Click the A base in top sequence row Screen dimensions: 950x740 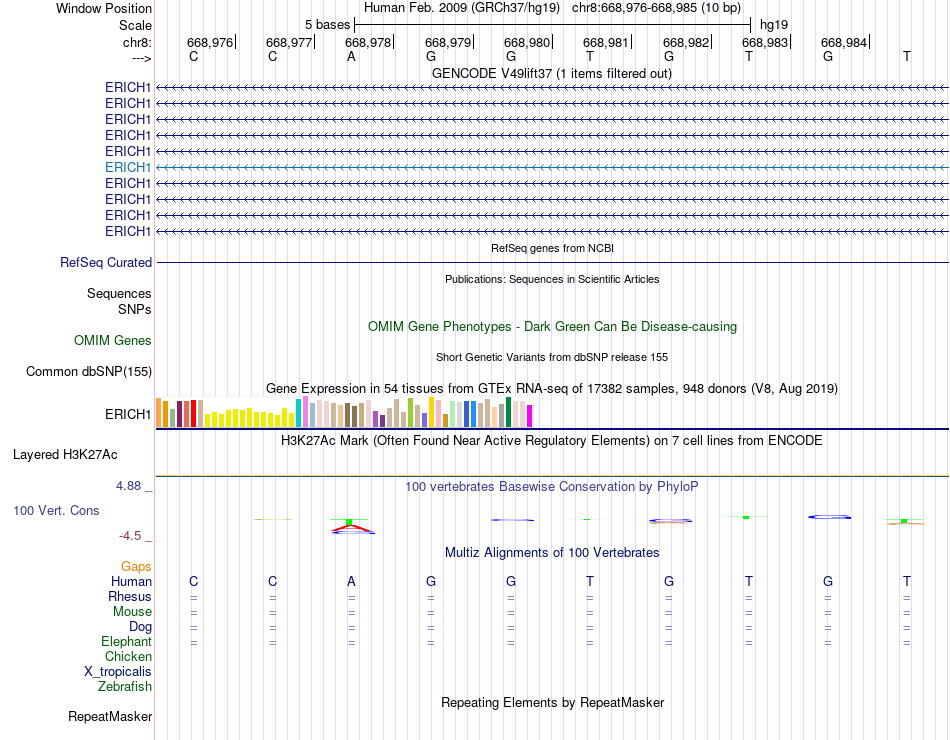click(x=351, y=56)
